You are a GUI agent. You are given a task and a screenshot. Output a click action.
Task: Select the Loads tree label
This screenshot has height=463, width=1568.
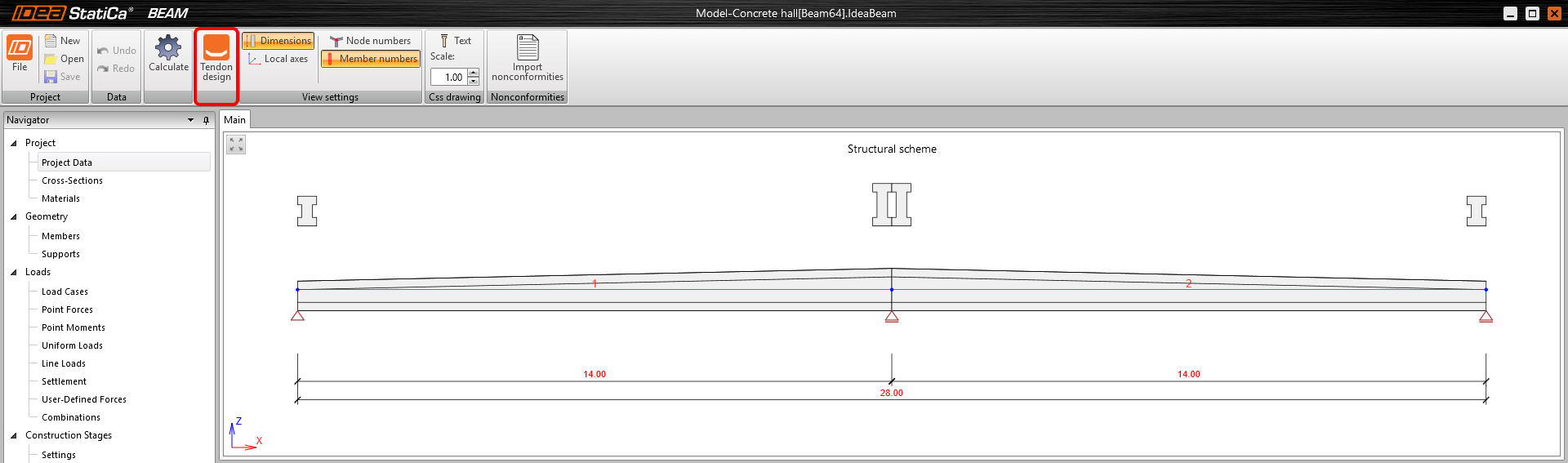(38, 272)
